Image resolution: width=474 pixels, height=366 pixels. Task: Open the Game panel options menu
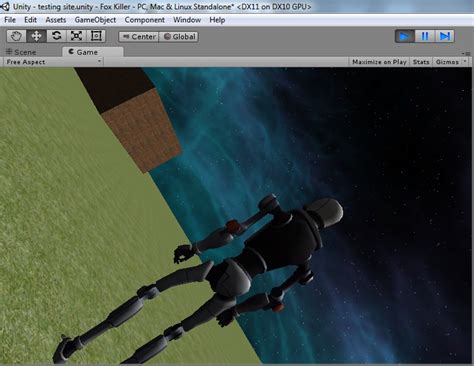pos(466,53)
